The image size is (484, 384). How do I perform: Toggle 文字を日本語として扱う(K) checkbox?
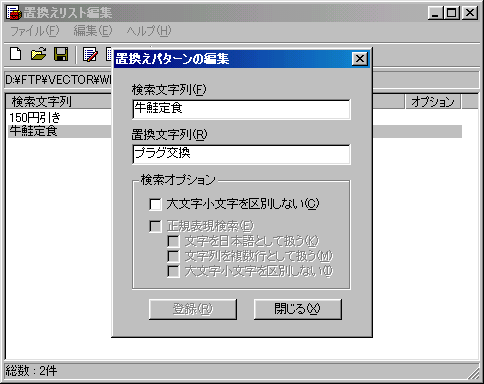tap(173, 241)
